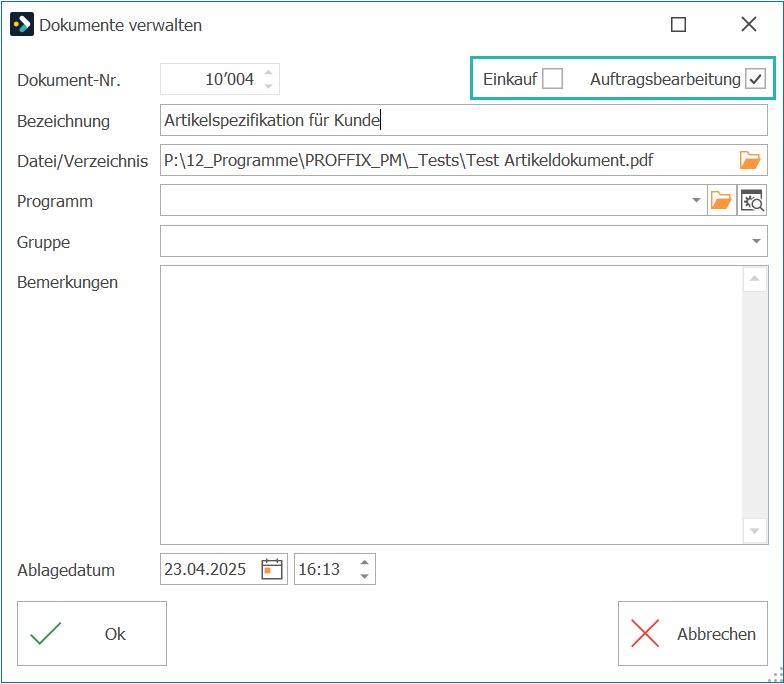Click the Programm combo box field
Image resolution: width=784 pixels, height=684 pixels.
click(433, 200)
